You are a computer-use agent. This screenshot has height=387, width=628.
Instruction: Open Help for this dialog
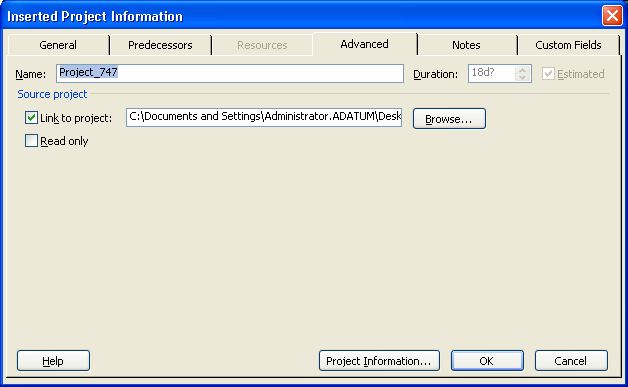53,361
